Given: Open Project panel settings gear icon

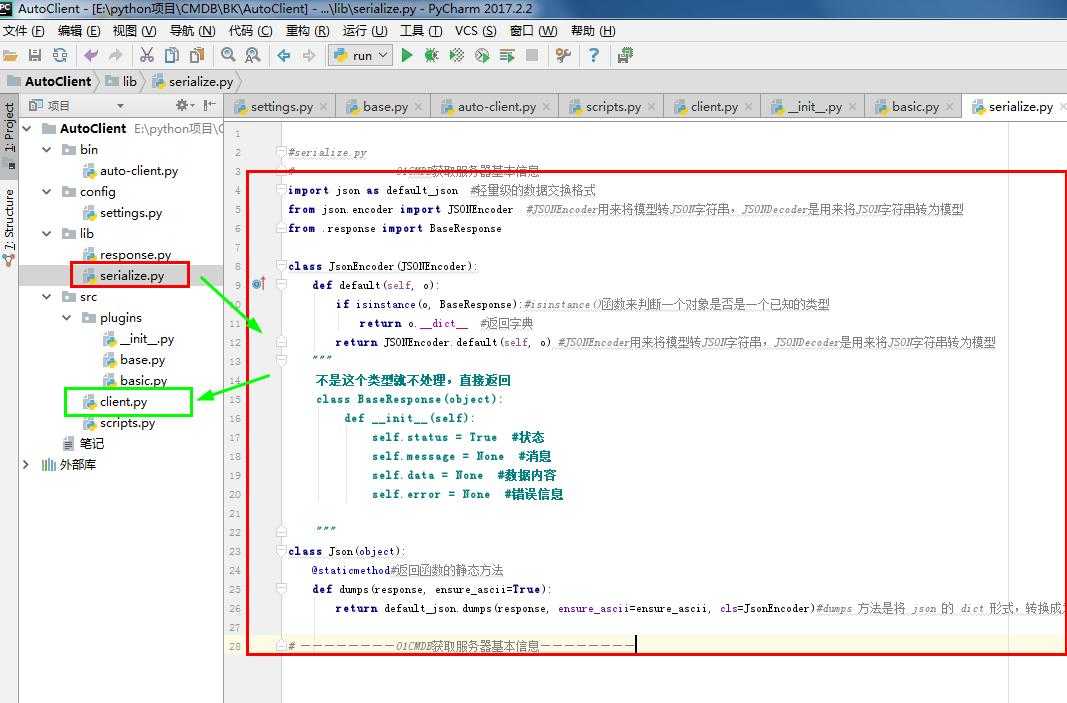Looking at the screenshot, I should [182, 105].
